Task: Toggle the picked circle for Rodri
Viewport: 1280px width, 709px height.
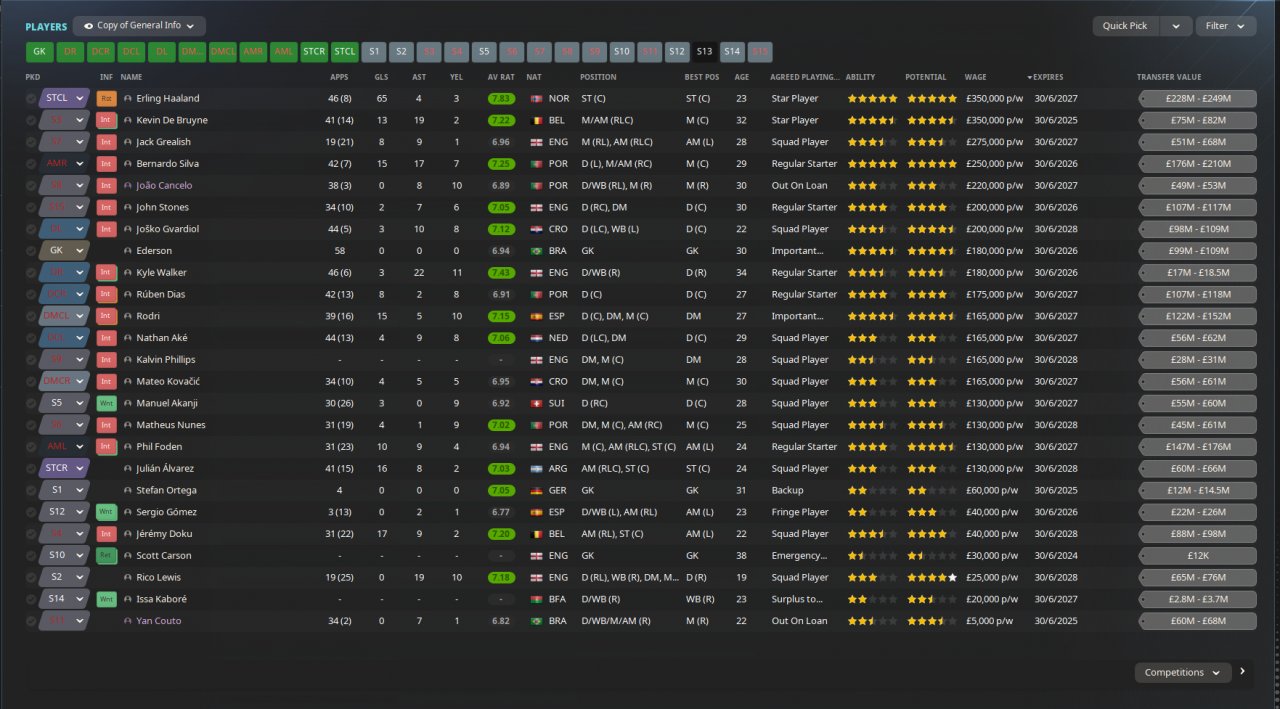Action: pos(31,316)
